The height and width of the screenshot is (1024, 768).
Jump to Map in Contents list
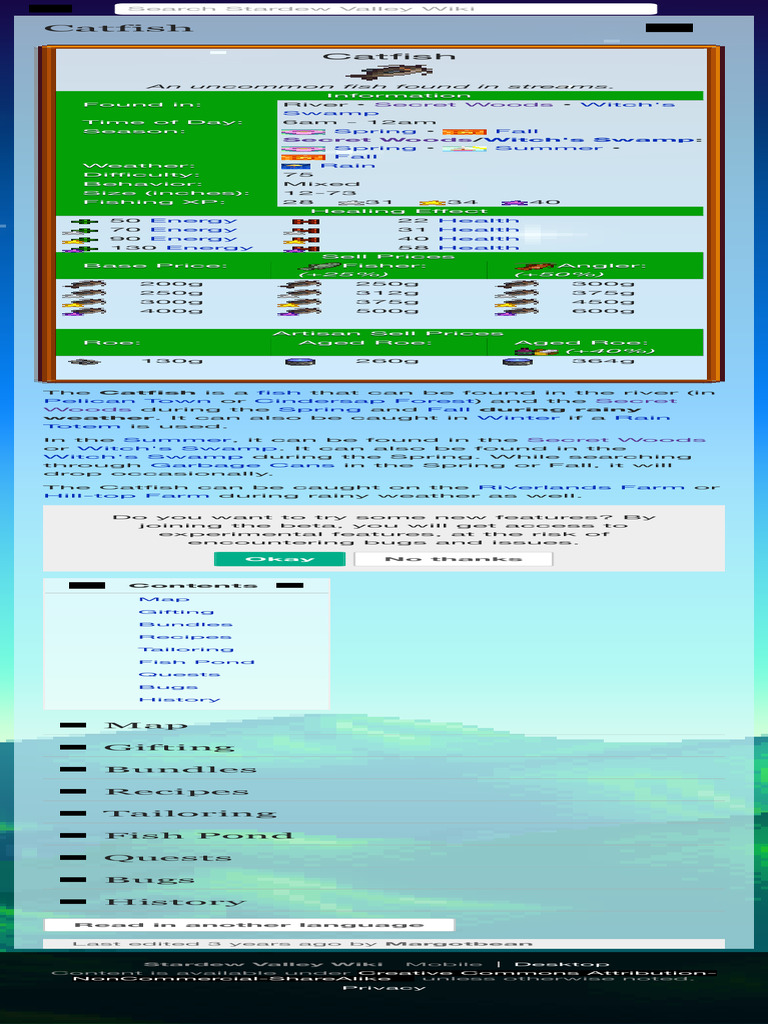click(164, 600)
